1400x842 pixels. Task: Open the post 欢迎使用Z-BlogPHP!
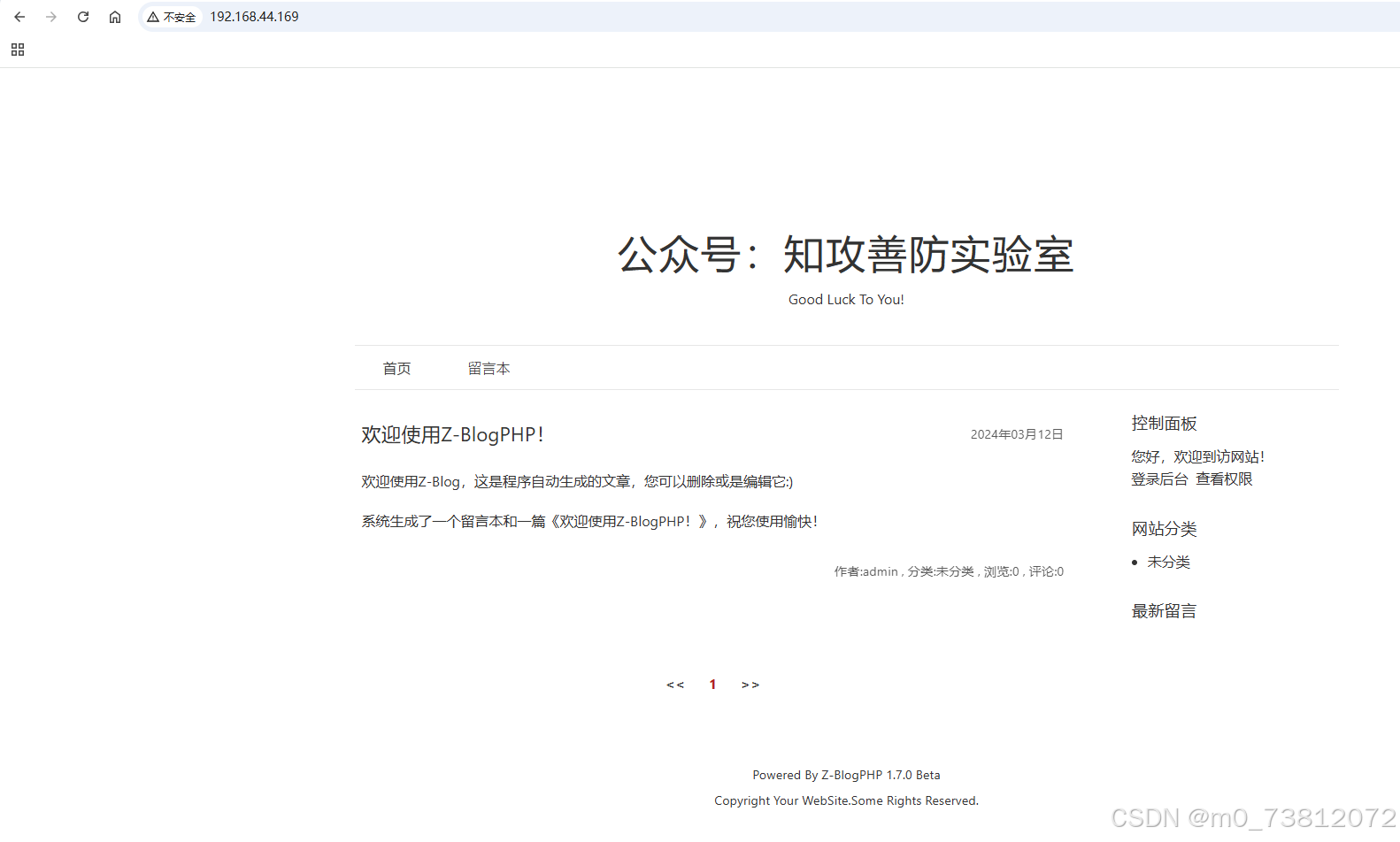[x=452, y=434]
